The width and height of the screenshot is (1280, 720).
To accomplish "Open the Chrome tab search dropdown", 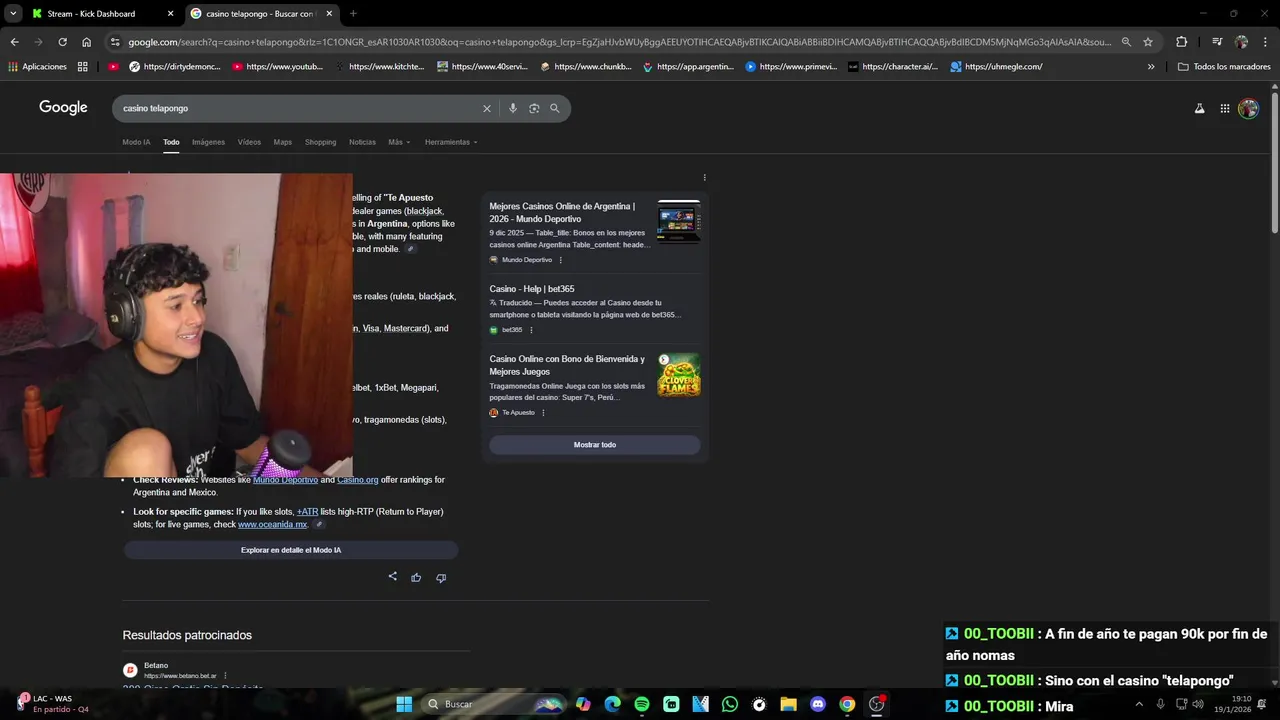I will point(13,14).
